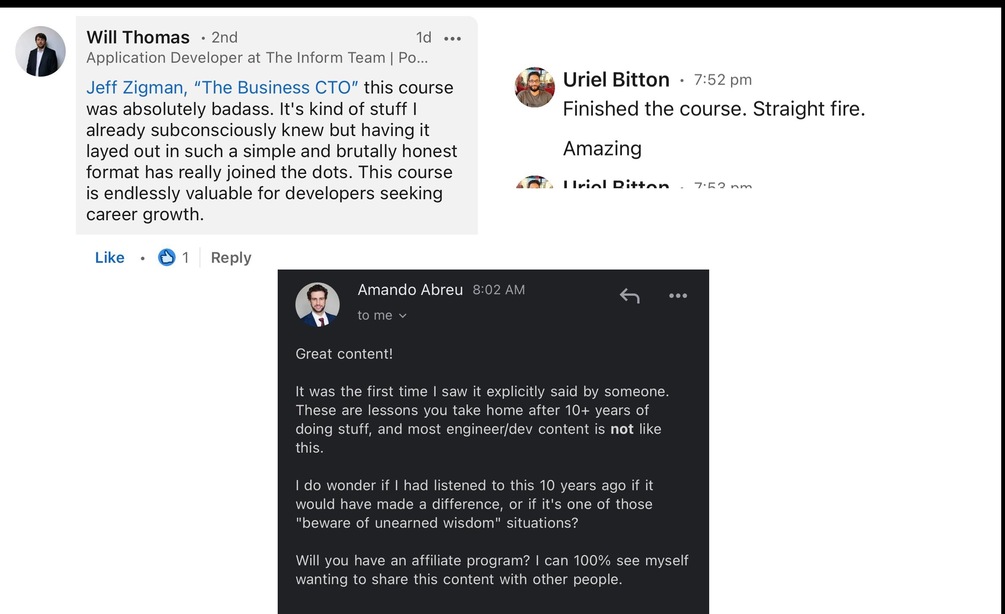Reply to Will Thomas's comment

pyautogui.click(x=231, y=257)
